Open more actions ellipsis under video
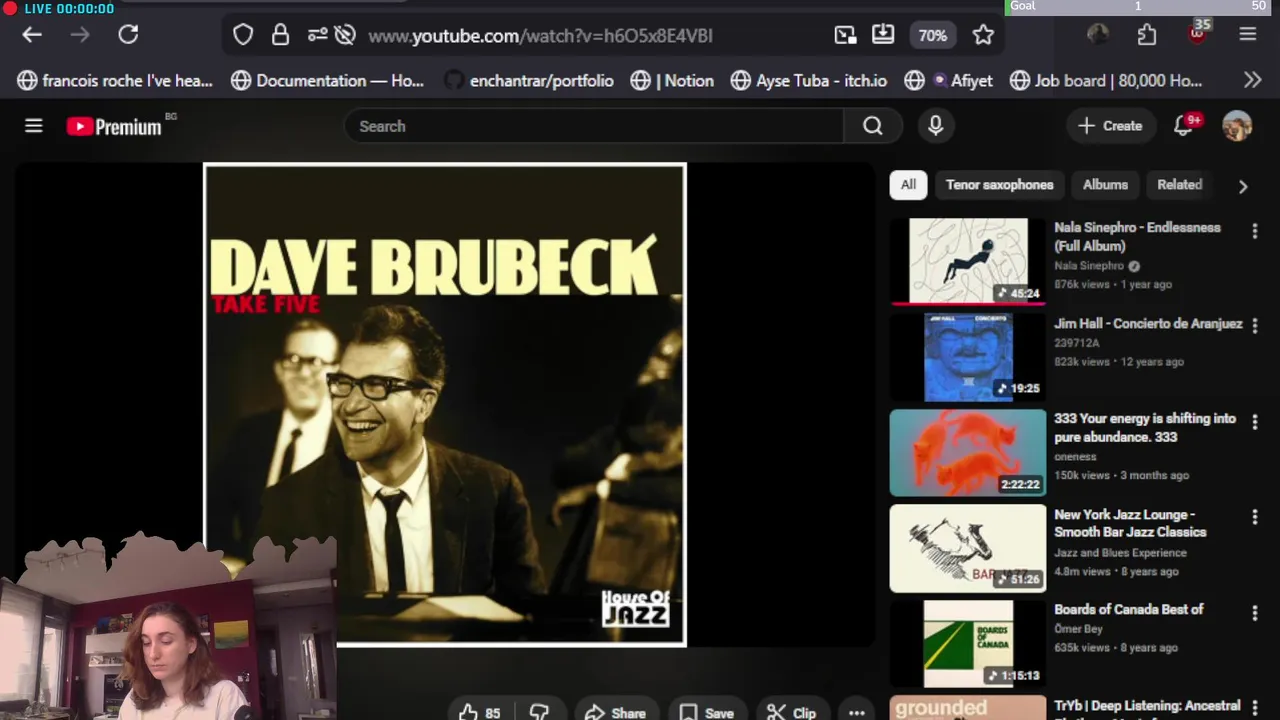The height and width of the screenshot is (720, 1280). [x=856, y=712]
